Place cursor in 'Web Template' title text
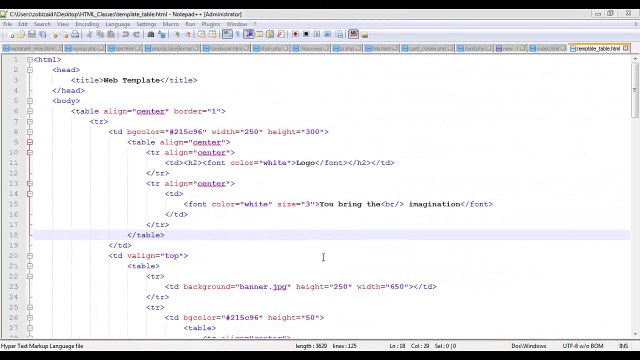This screenshot has width=640, height=360. pyautogui.click(x=131, y=80)
